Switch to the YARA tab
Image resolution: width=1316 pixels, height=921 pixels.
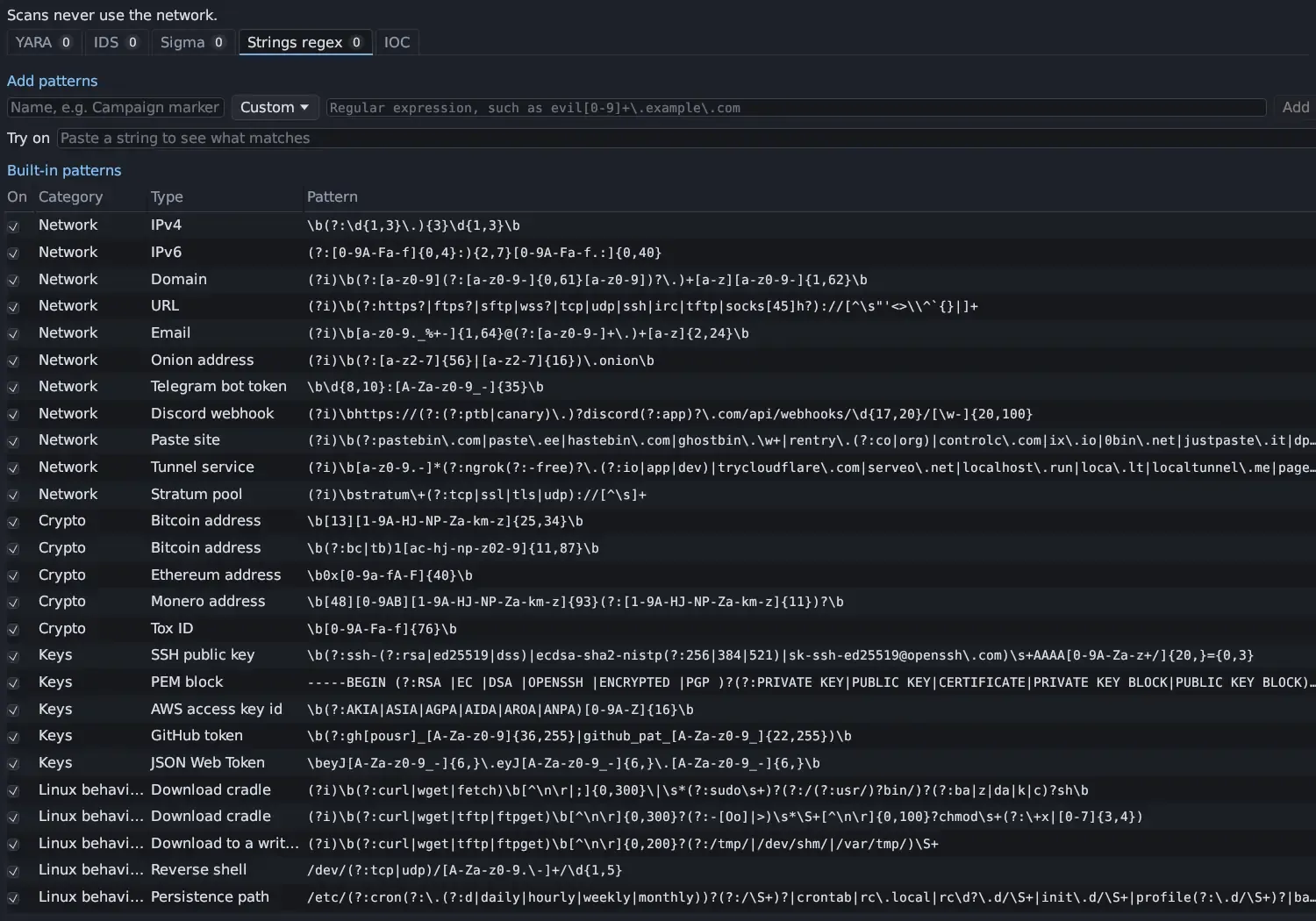point(44,42)
